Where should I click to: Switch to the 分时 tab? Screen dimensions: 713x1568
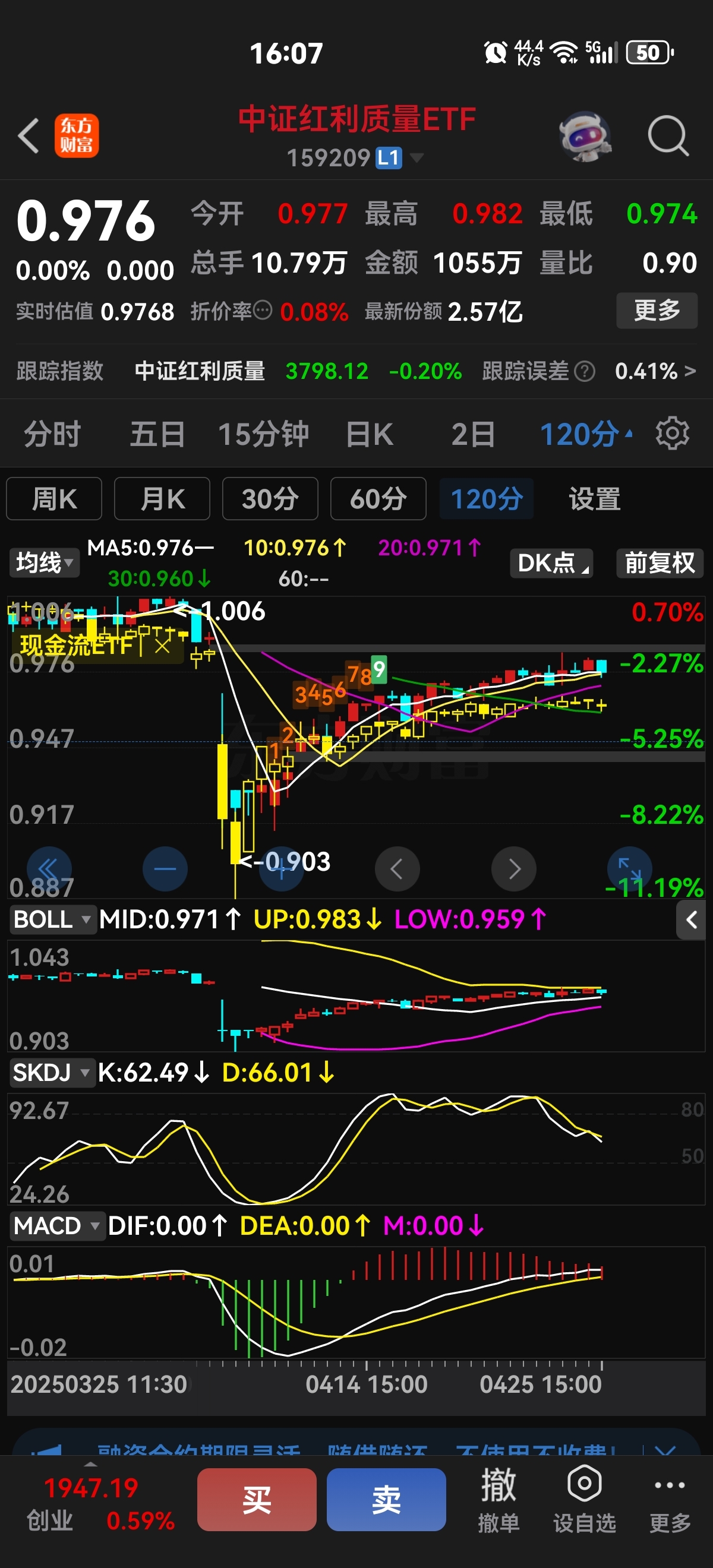(x=52, y=434)
